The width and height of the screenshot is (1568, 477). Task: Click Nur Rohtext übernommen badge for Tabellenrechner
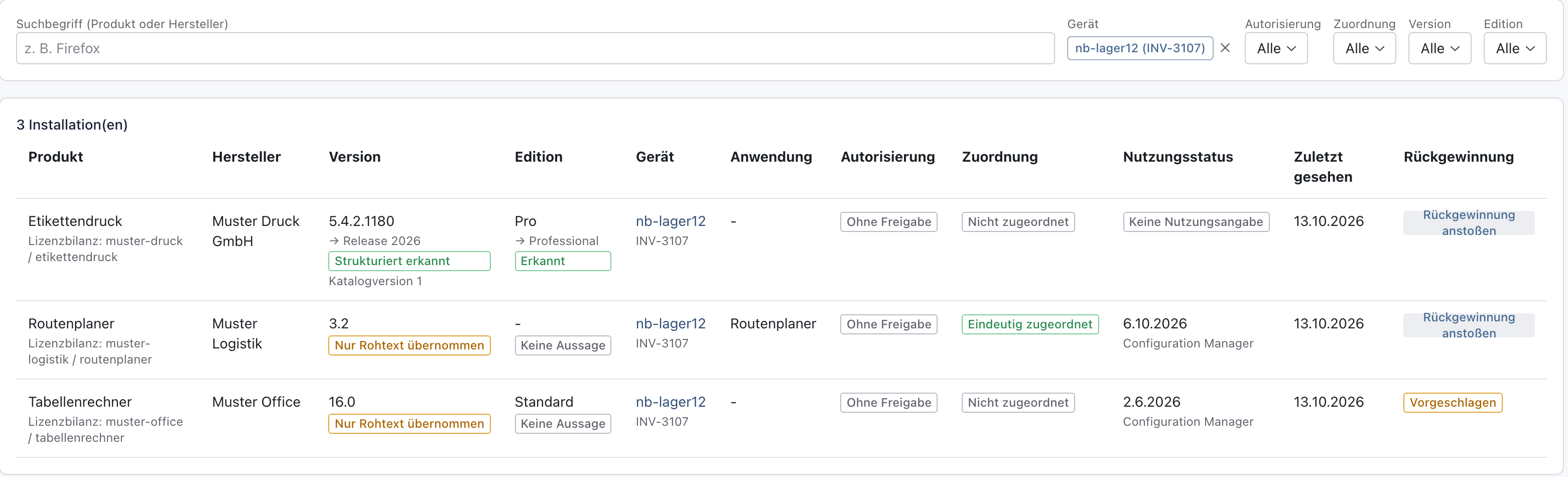[409, 423]
